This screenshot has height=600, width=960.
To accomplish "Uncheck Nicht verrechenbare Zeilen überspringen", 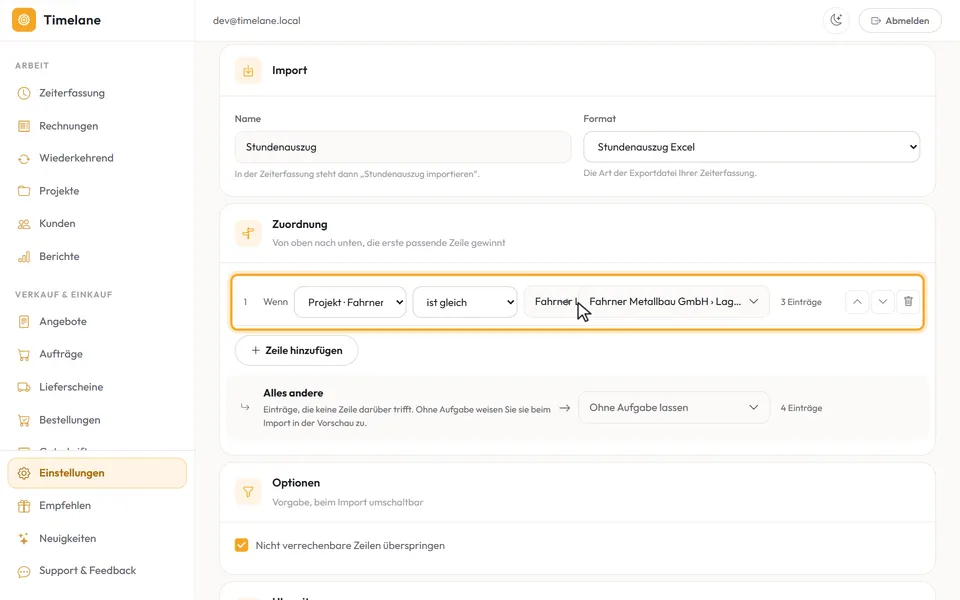I will (x=242, y=545).
